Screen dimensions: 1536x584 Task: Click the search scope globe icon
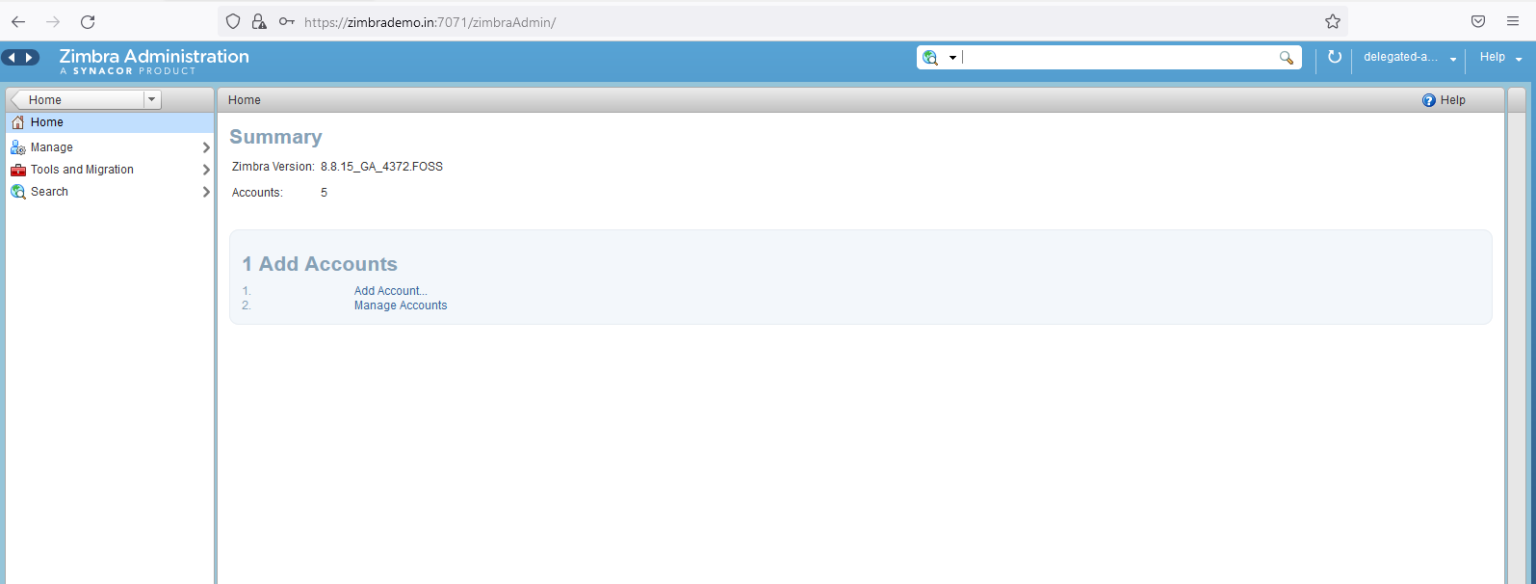pyautogui.click(x=932, y=57)
